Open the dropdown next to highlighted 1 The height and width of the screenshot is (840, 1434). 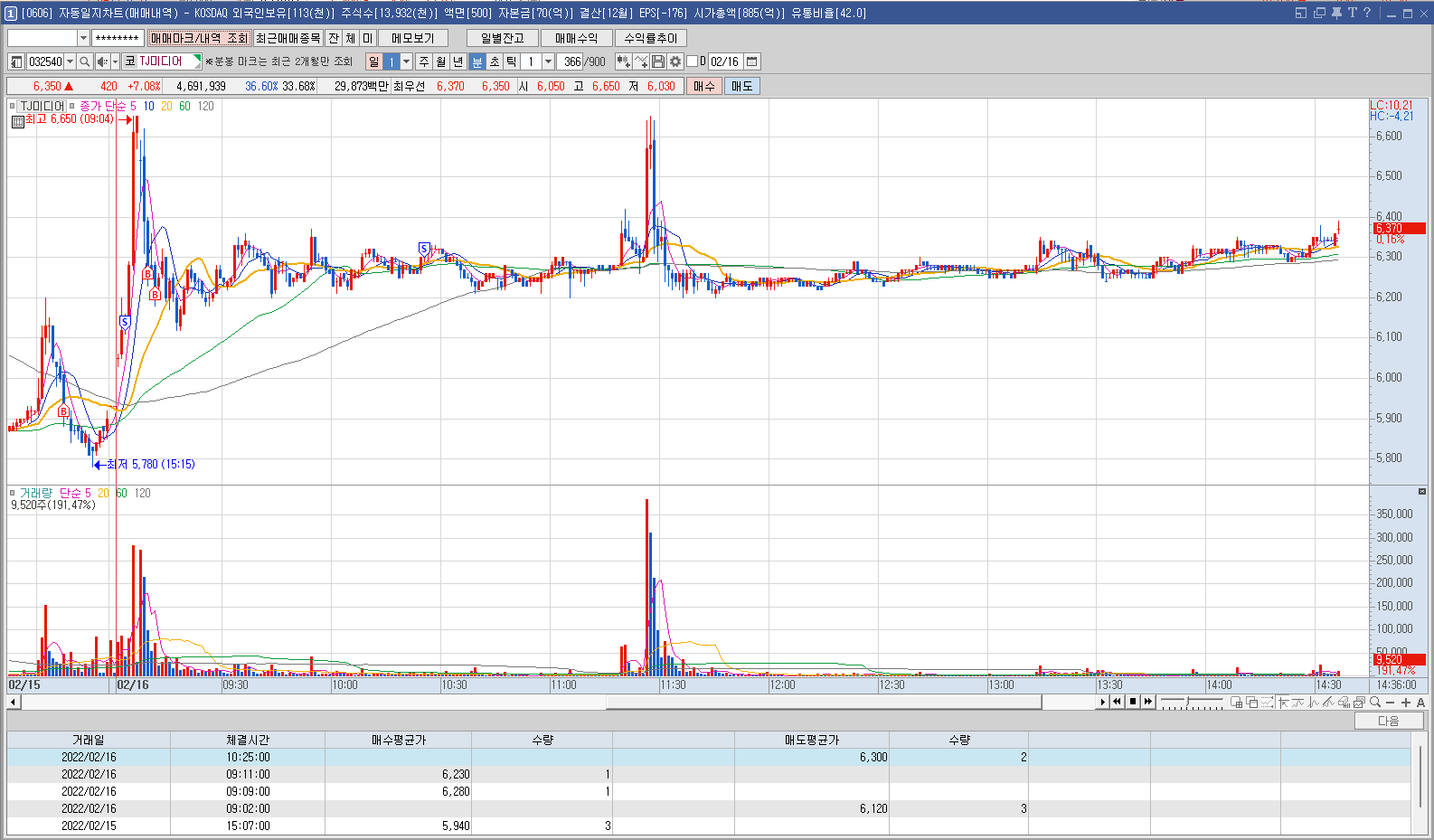407,61
